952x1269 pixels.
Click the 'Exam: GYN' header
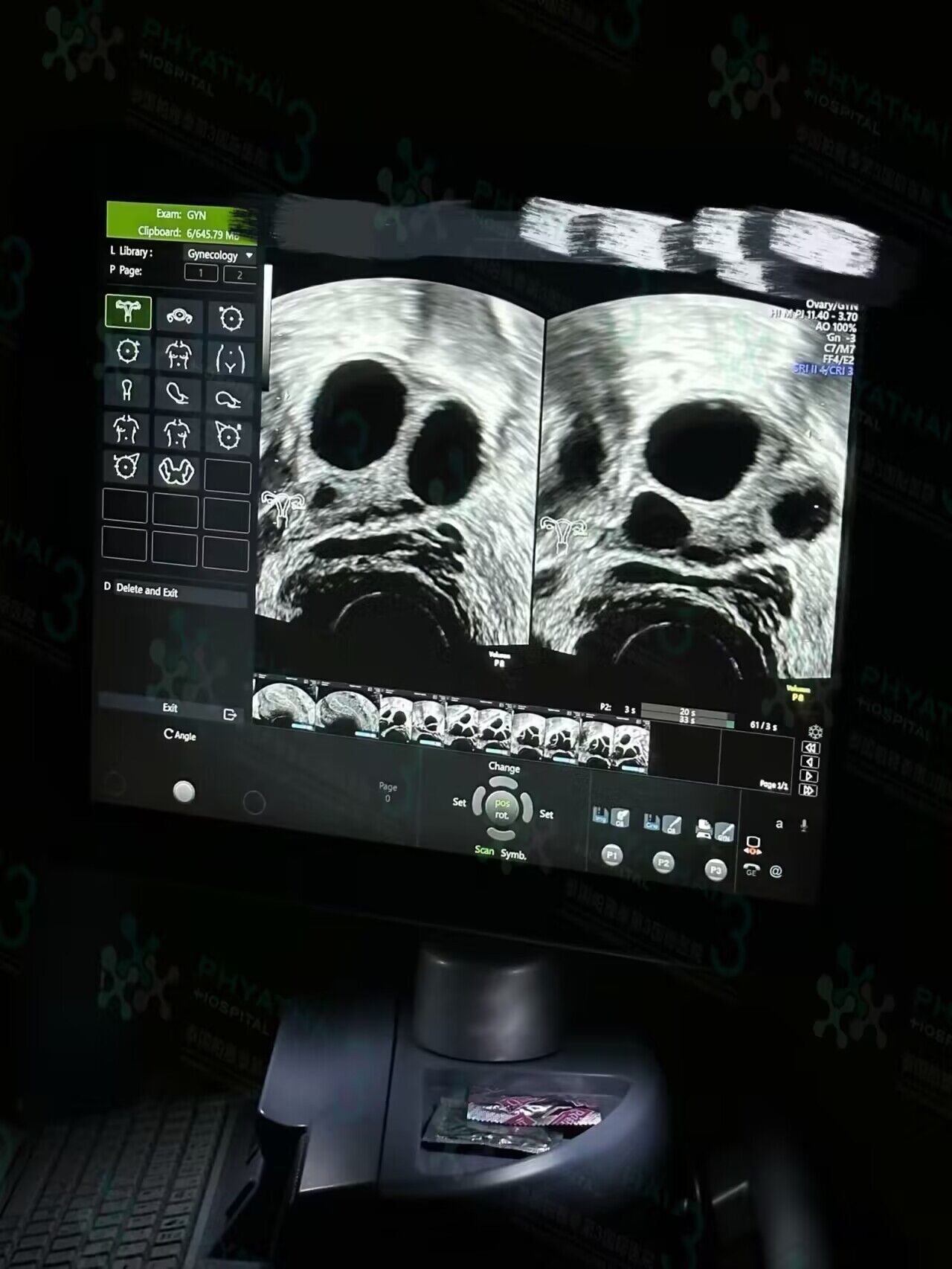click(181, 213)
